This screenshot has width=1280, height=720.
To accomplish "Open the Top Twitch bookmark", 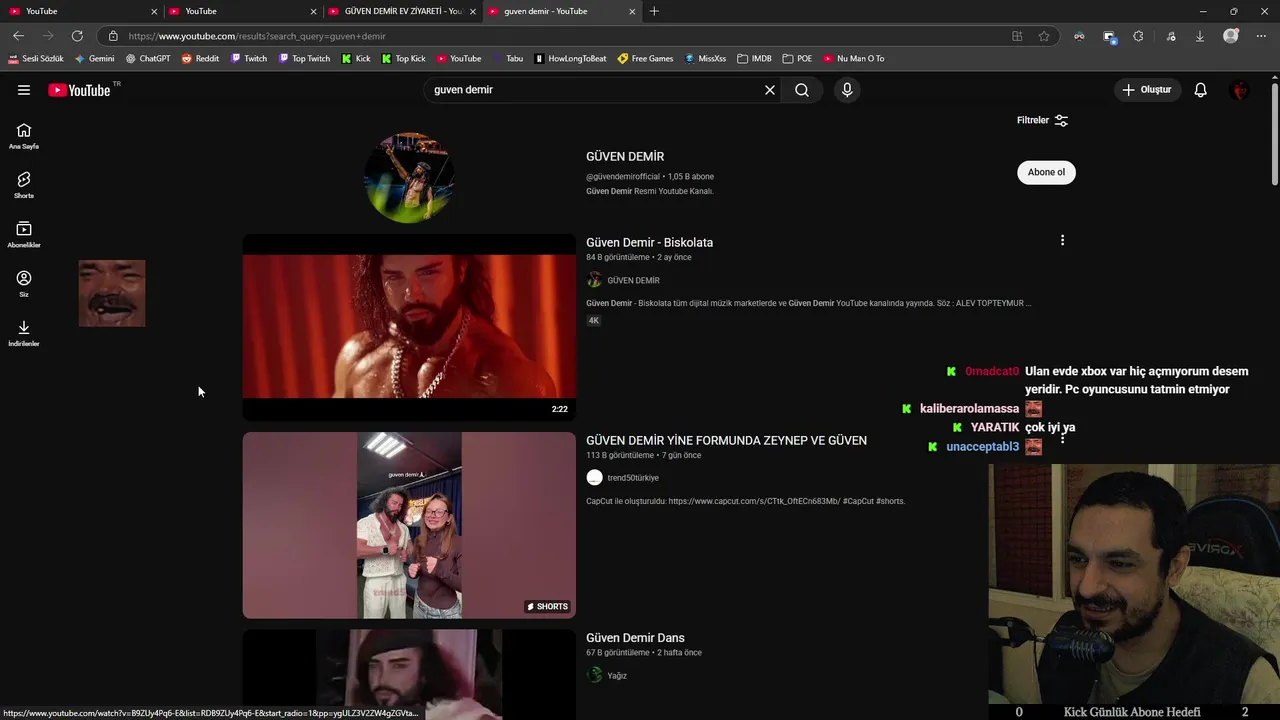I will pos(303,59).
